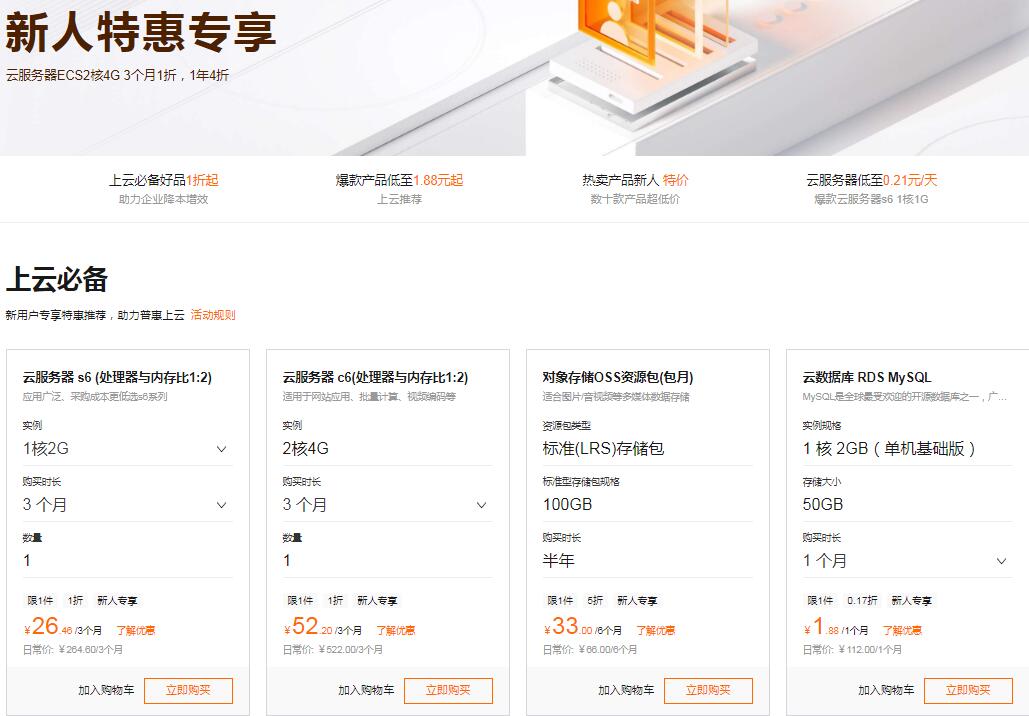Click 新人专享 tag in the OSS card
Image resolution: width=1029 pixels, height=716 pixels.
pyautogui.click(x=637, y=600)
